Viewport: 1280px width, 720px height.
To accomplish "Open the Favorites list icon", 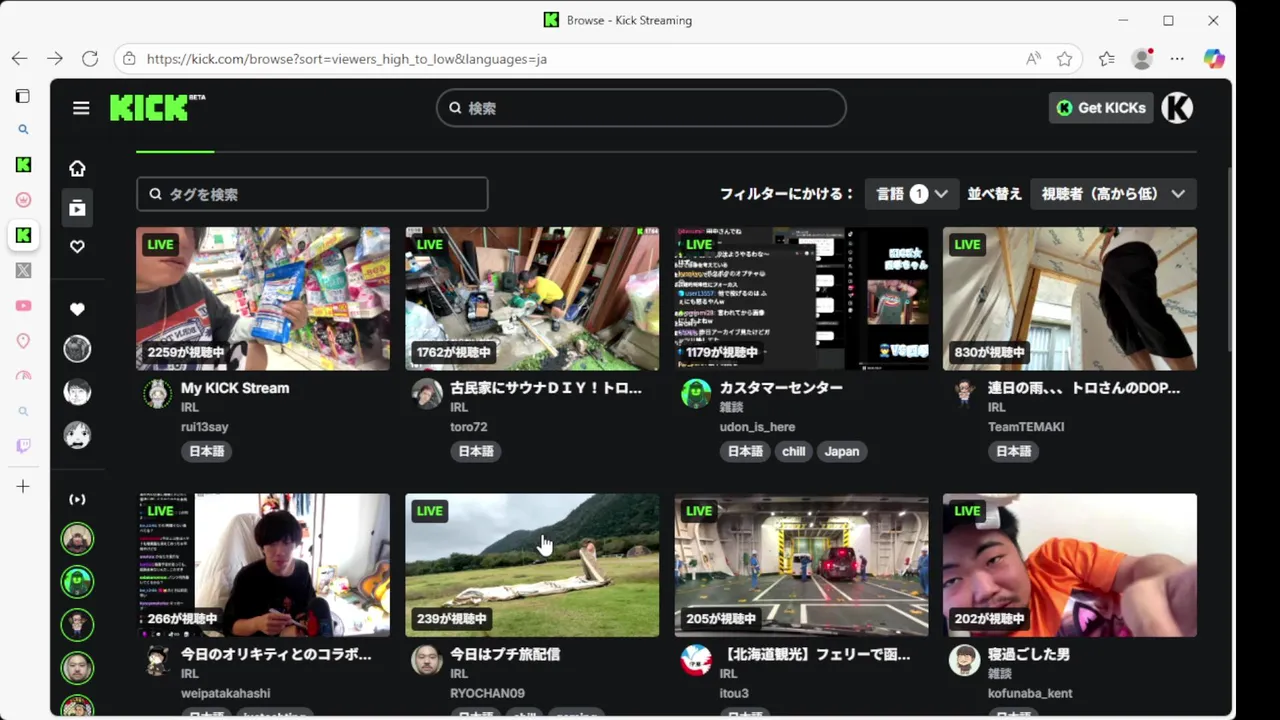I will [x=1106, y=59].
